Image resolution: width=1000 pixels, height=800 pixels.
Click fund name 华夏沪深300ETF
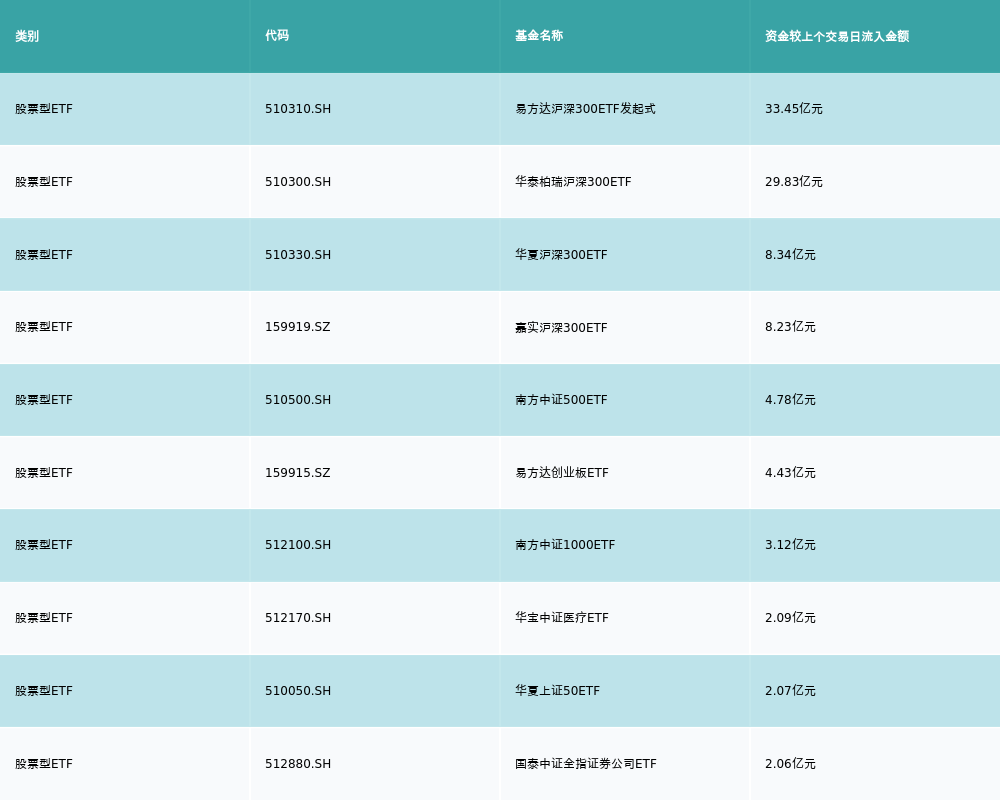[561, 255]
